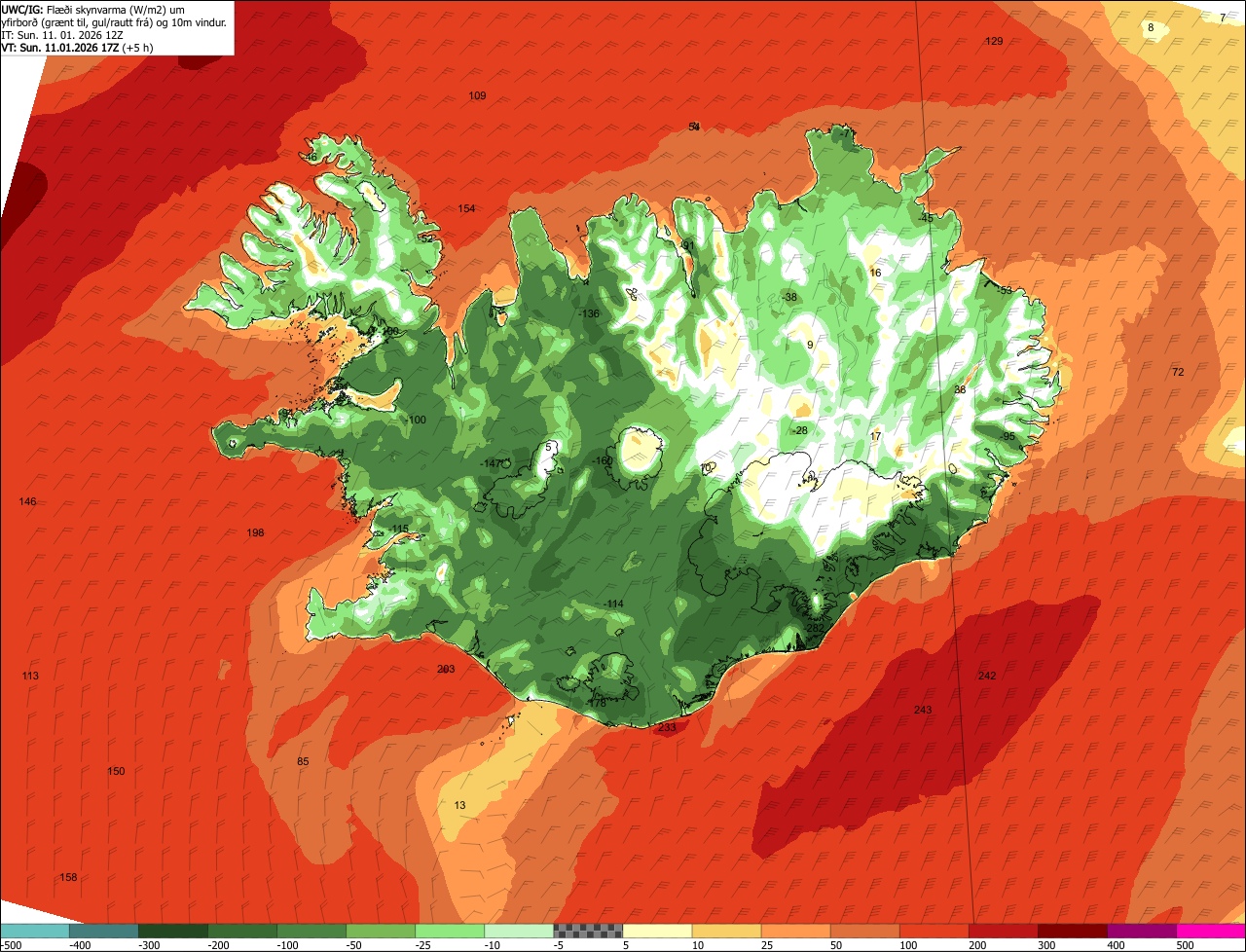Click the red swatch between 200 and 300
Image resolution: width=1246 pixels, height=952 pixels.
[1003, 931]
